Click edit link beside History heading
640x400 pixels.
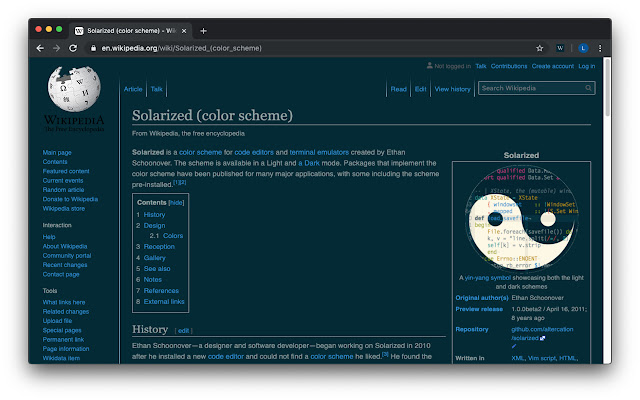[184, 331]
